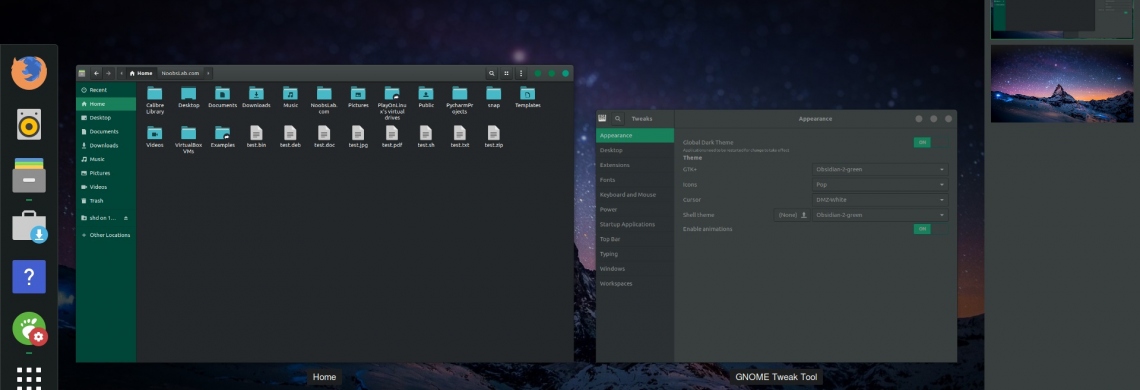Click the right chevron after NoobsLab.com in the path bar
The image size is (1140, 390).
point(208,73)
